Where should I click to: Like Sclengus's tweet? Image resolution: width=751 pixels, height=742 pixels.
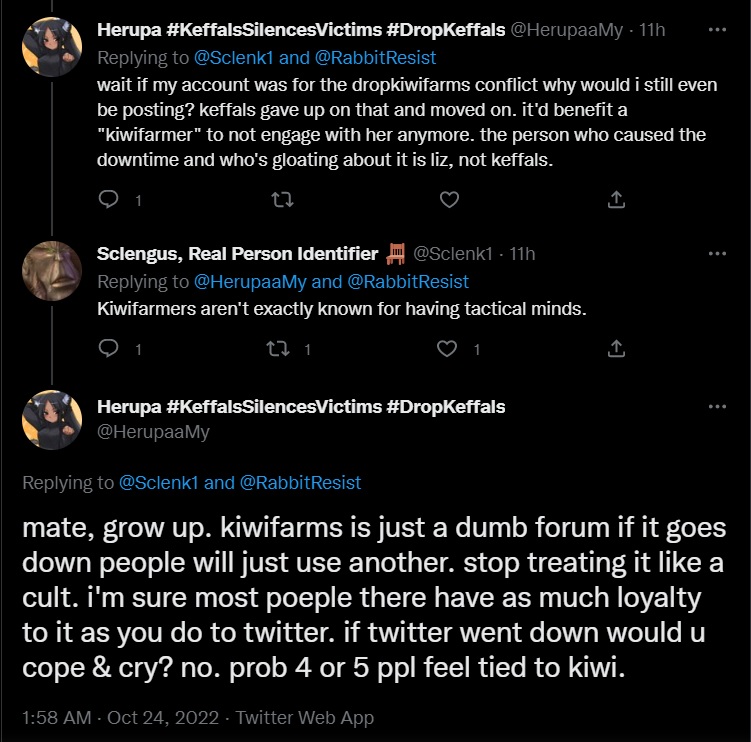click(x=449, y=349)
